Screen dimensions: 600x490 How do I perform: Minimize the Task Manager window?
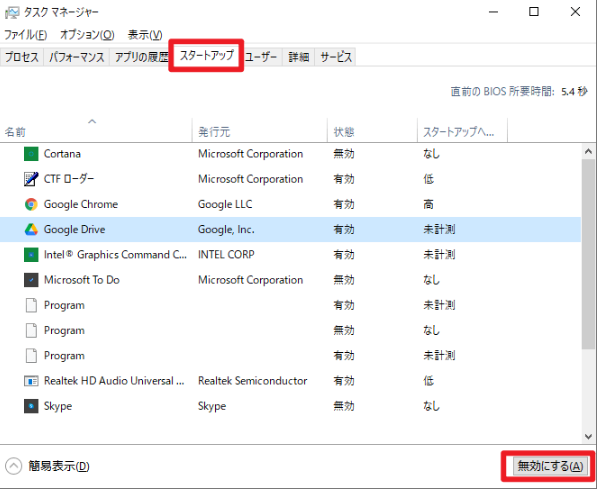(494, 12)
